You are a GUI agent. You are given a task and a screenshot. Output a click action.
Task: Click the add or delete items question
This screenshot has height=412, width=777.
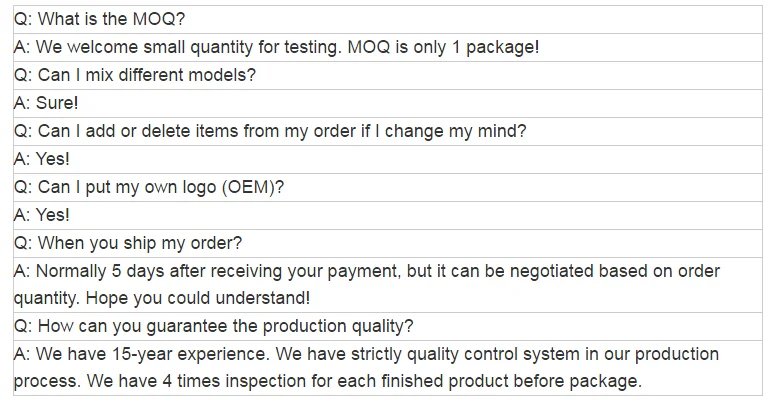click(x=270, y=131)
